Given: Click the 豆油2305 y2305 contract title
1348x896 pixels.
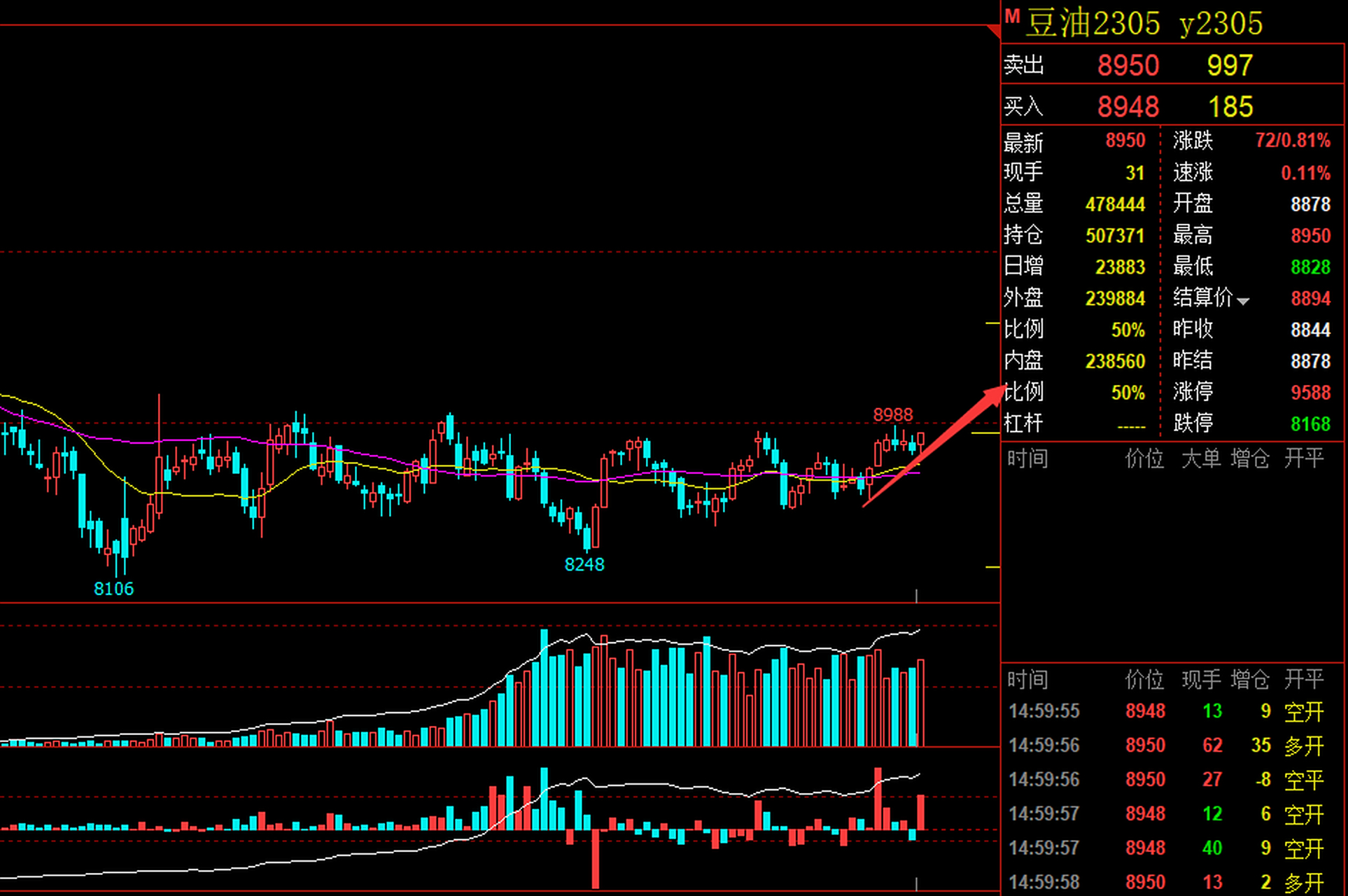Looking at the screenshot, I should pos(1144,24).
